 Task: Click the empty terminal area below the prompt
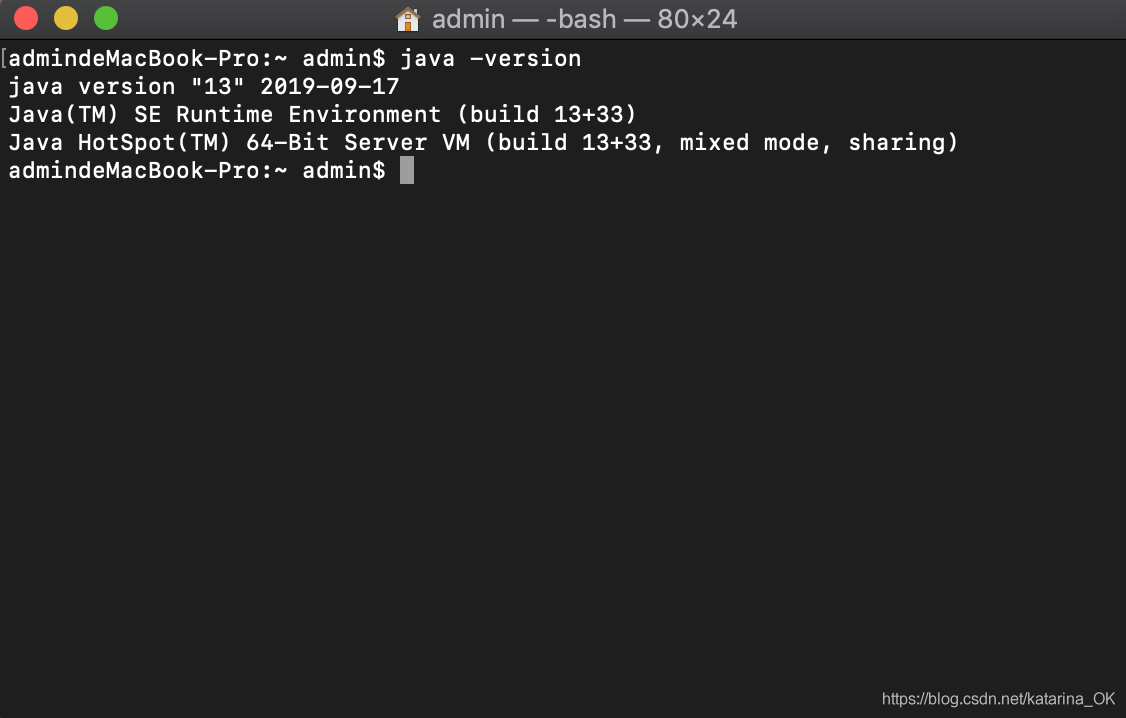coord(563,431)
